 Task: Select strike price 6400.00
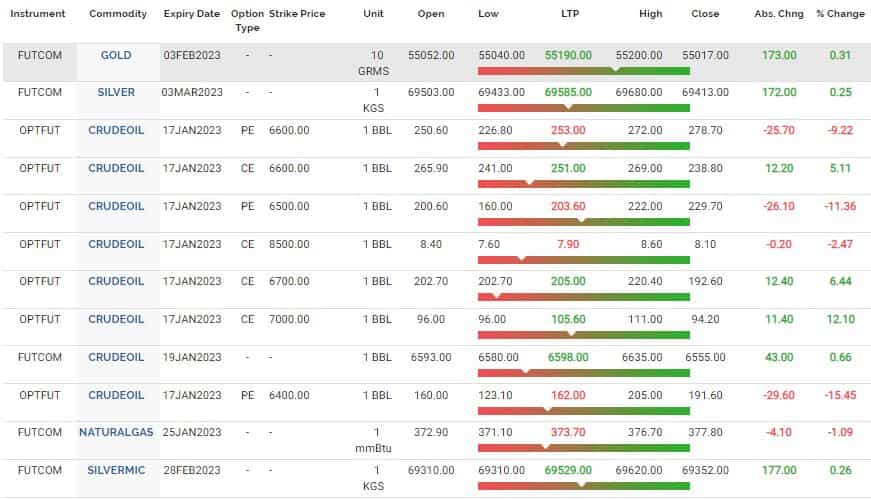(289, 395)
